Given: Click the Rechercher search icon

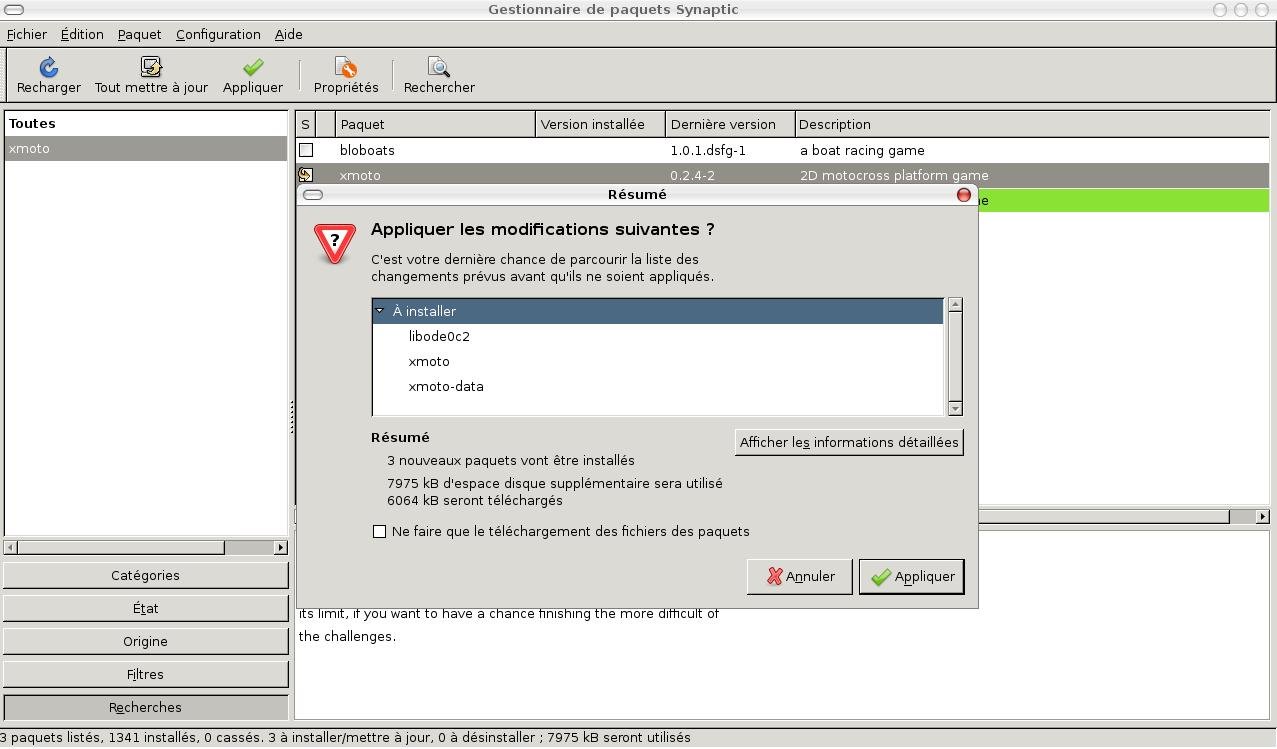Looking at the screenshot, I should [x=439, y=67].
